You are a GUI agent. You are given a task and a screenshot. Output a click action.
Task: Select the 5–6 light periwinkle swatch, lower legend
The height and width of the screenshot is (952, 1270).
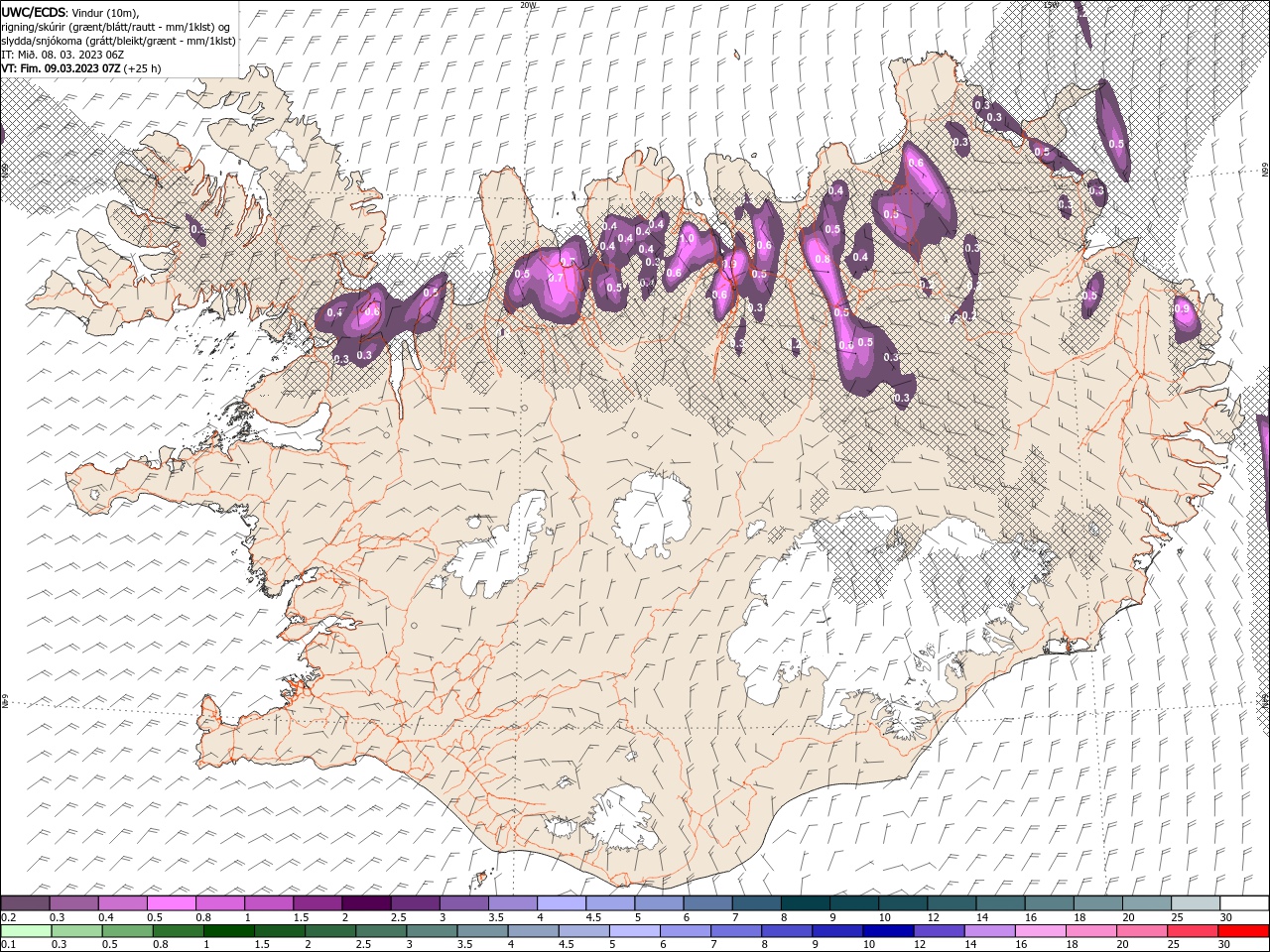click(634, 931)
